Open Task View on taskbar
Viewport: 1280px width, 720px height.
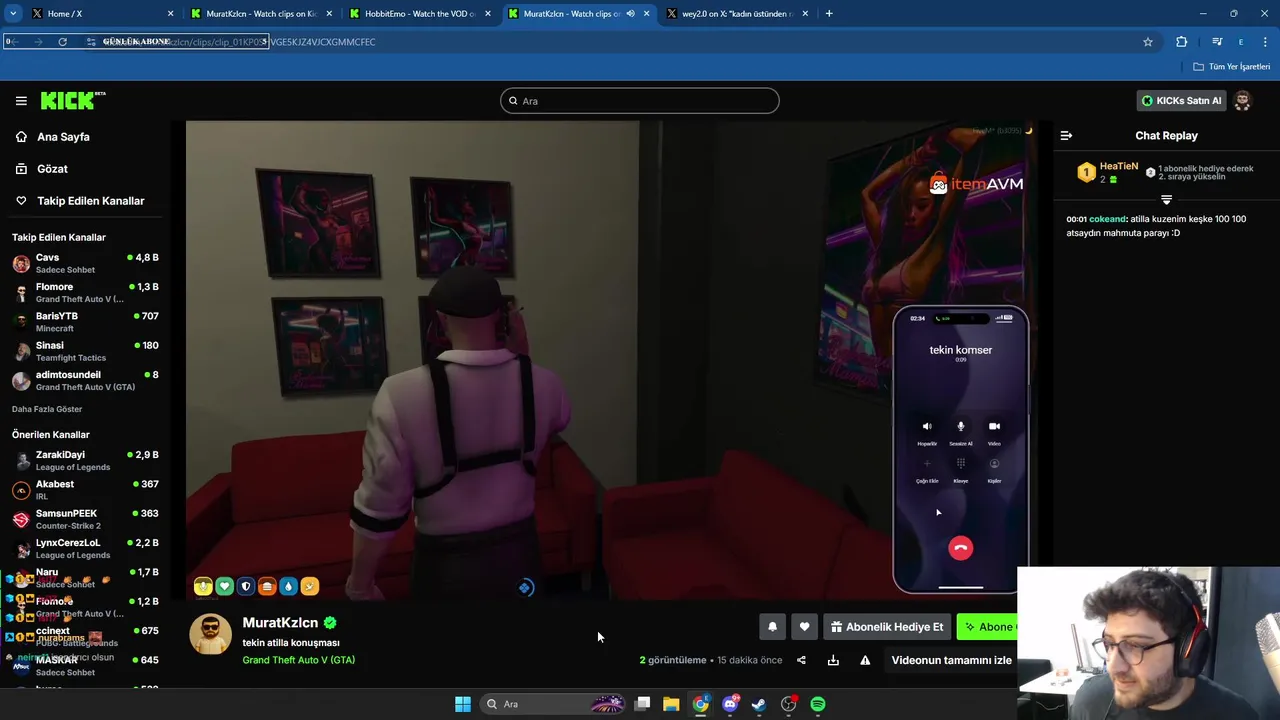click(x=643, y=704)
